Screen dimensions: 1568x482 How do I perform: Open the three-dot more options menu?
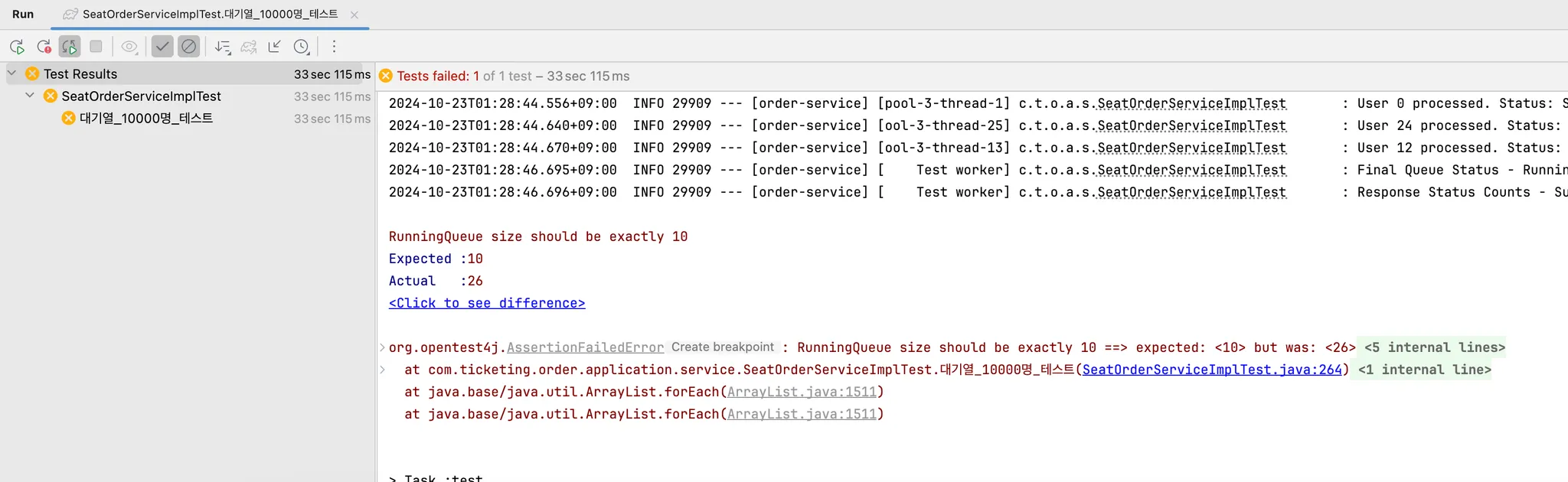[x=334, y=47]
